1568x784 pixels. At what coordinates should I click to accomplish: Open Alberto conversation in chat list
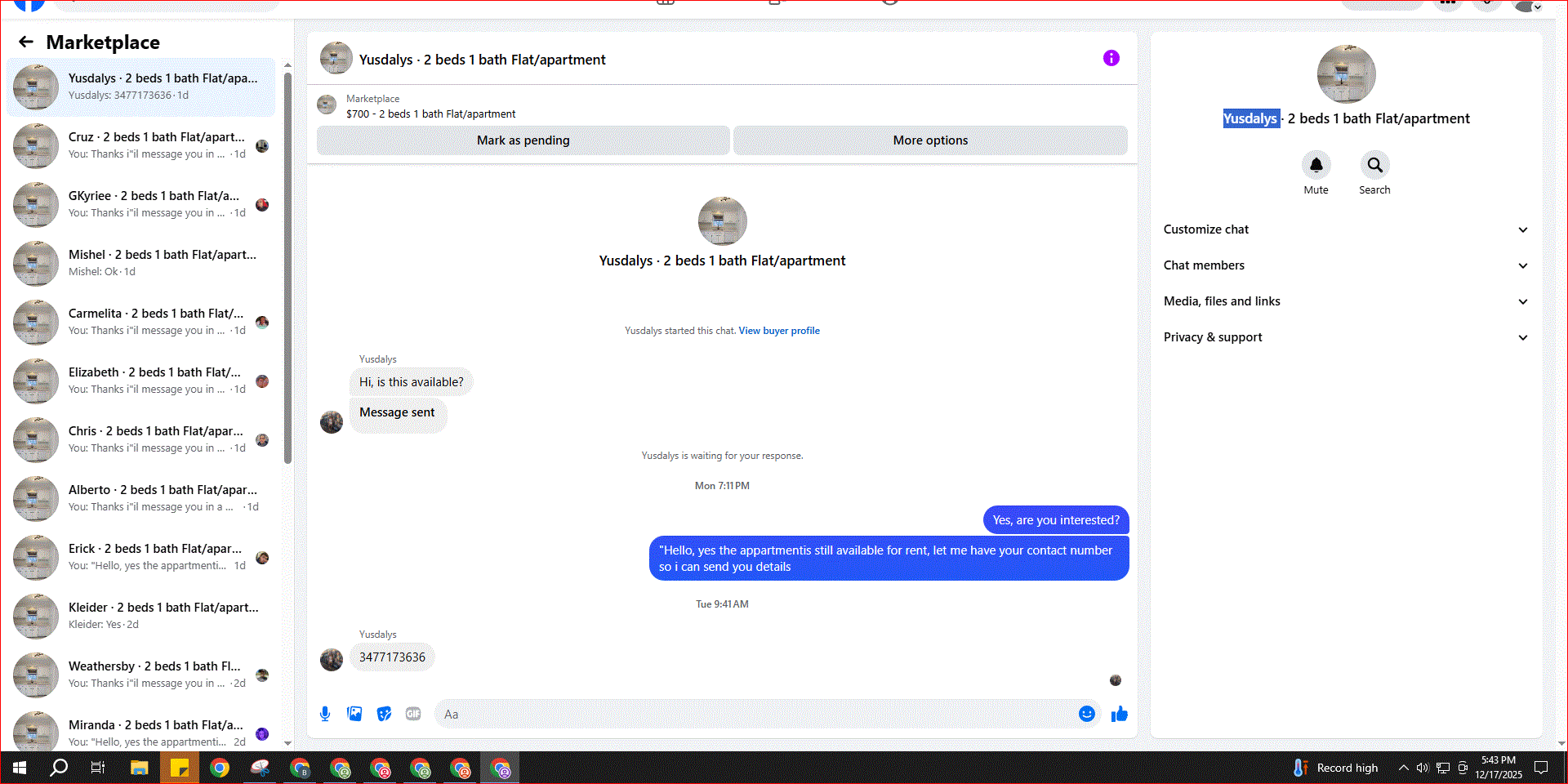tap(140, 498)
